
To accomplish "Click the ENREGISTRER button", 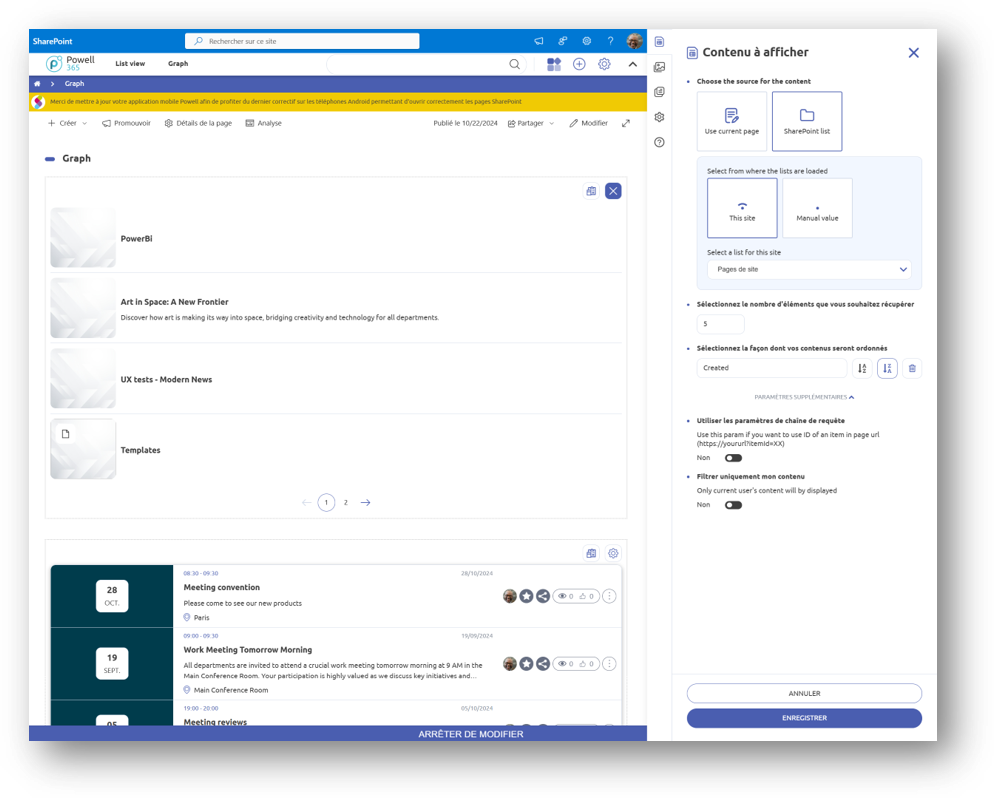I will (804, 718).
